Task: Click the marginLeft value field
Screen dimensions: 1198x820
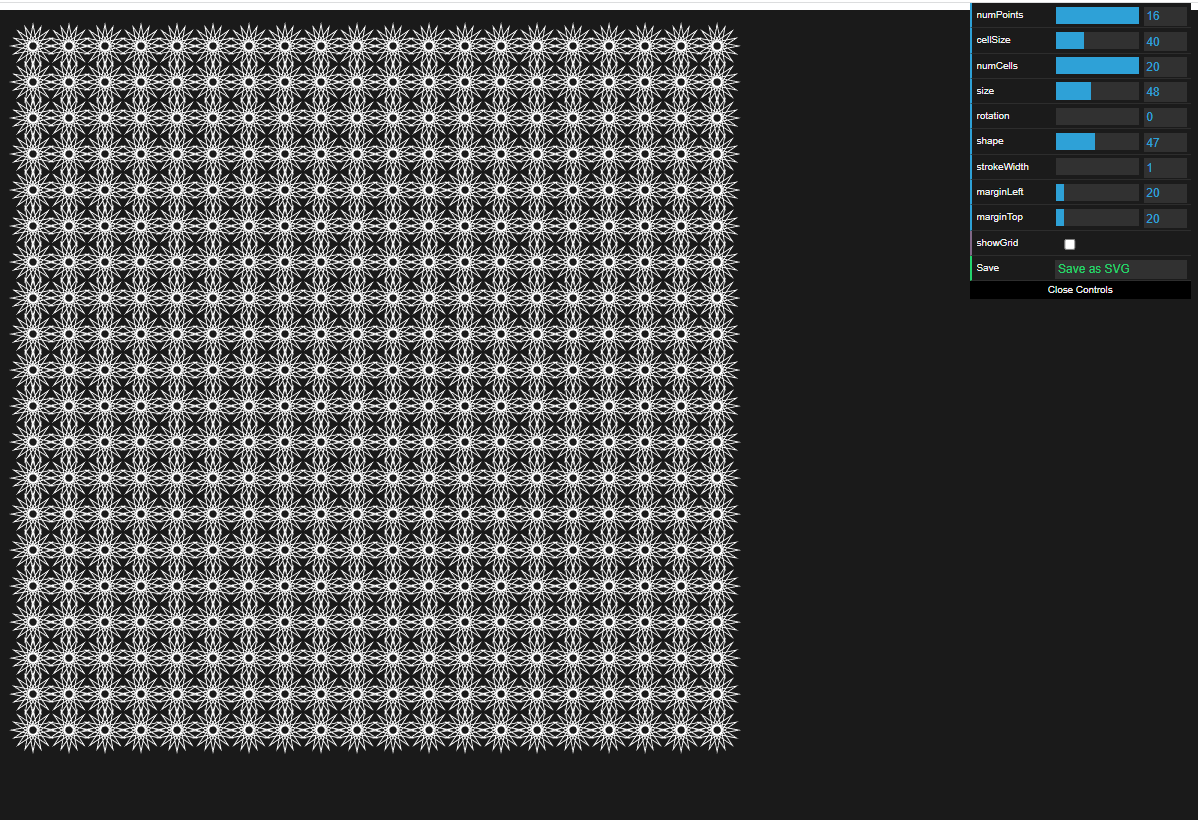Action: click(1164, 193)
